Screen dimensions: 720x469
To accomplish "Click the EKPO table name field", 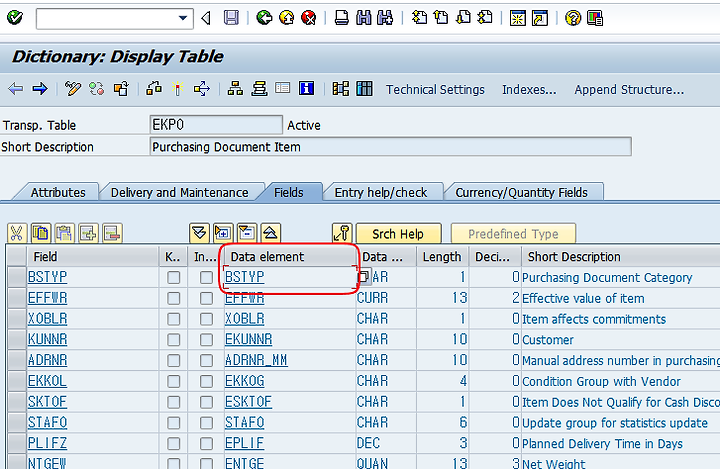I will pos(216,124).
